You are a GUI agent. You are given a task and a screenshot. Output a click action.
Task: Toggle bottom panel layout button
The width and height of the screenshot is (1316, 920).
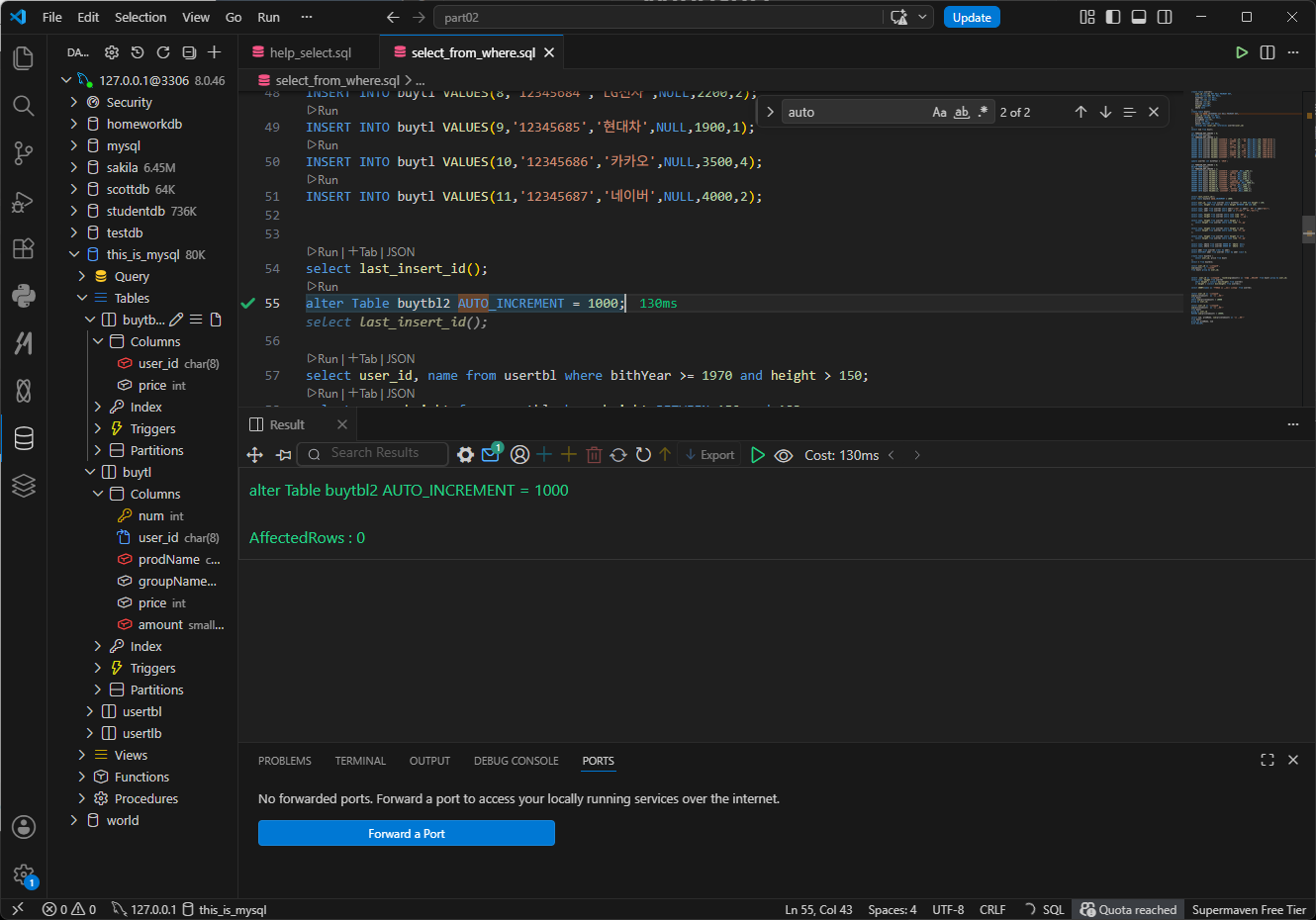point(1139,17)
